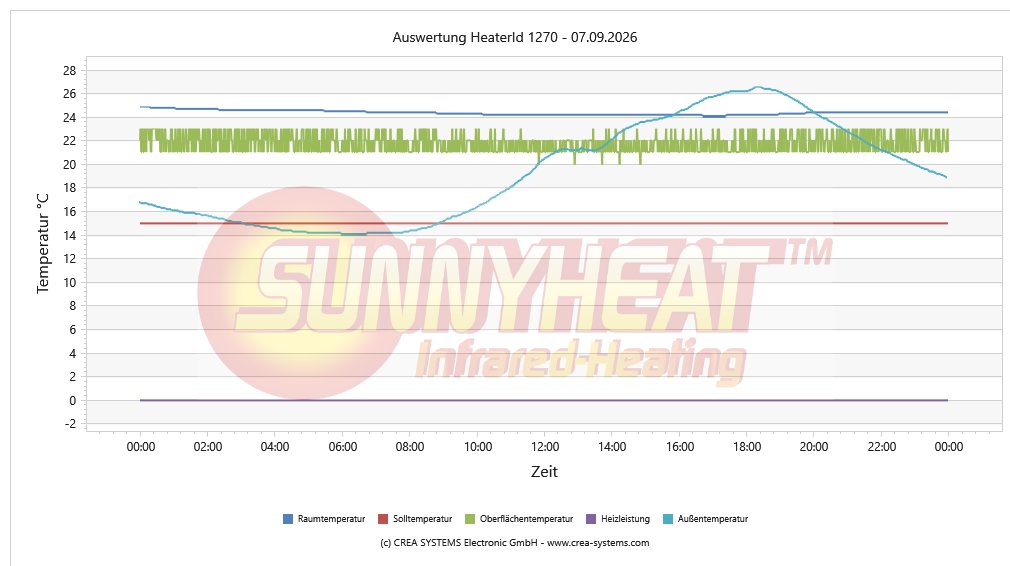Screen dimensions: 1010x566
Task: Click the 26 temperature axis label
Action: [70, 94]
